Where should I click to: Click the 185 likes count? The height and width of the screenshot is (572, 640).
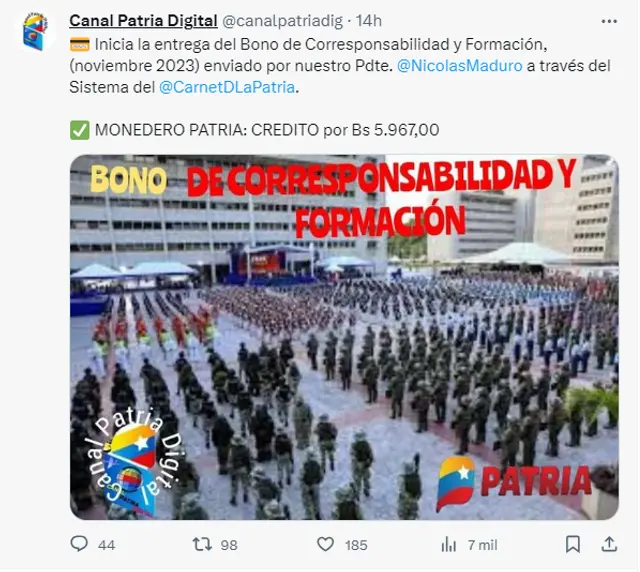pos(356,545)
